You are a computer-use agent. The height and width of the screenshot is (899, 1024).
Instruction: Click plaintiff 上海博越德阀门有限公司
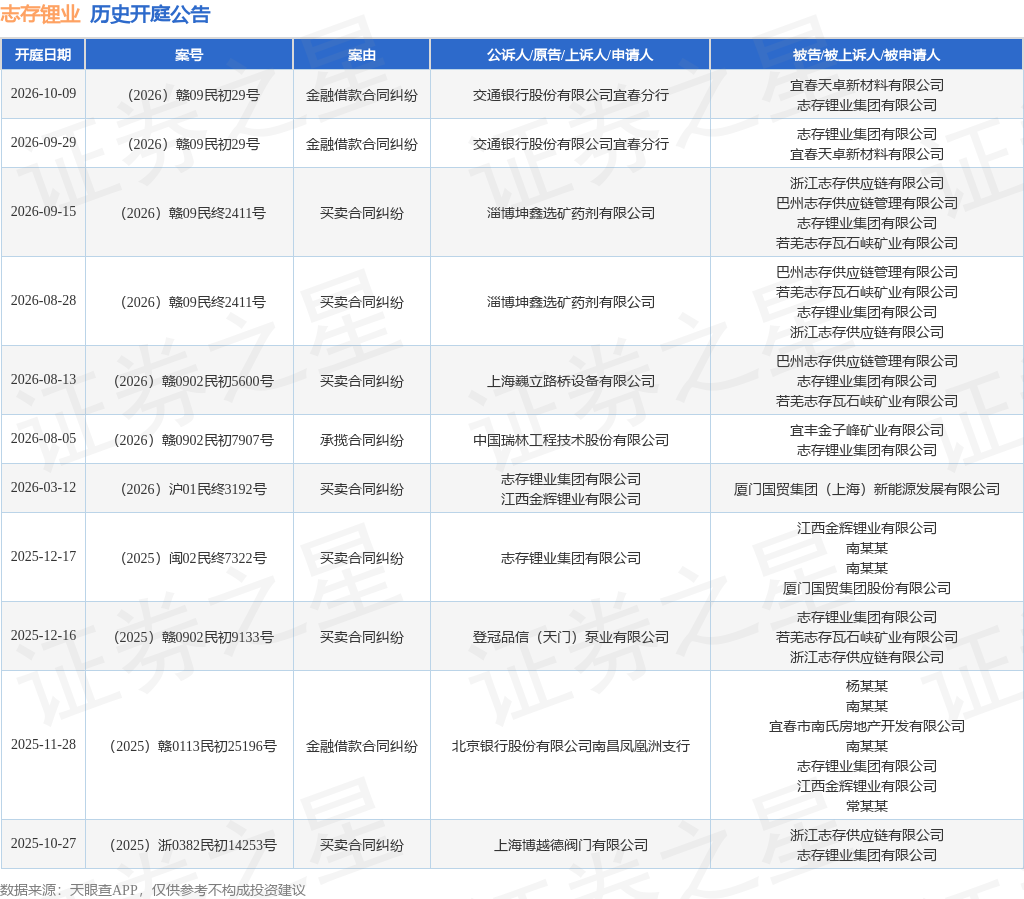click(570, 845)
